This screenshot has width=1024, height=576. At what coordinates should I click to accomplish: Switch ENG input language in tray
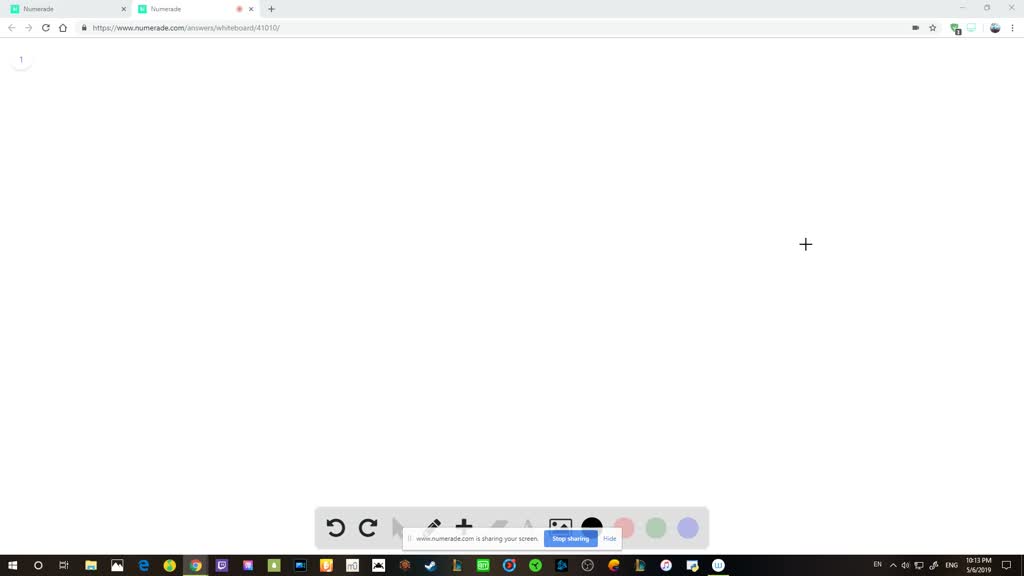pyautogui.click(x=952, y=566)
